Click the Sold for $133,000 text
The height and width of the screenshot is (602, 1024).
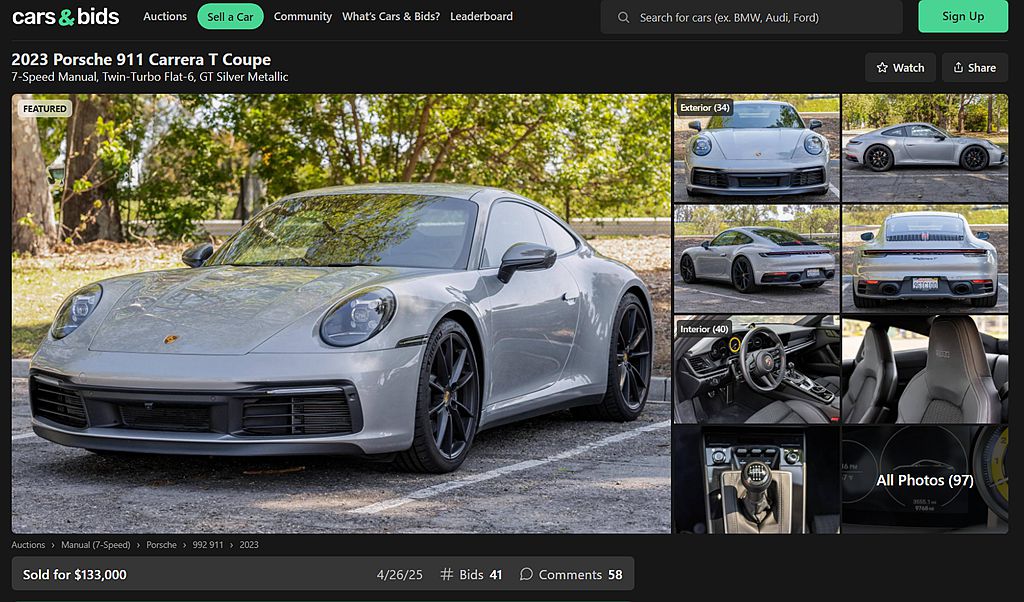tap(74, 575)
